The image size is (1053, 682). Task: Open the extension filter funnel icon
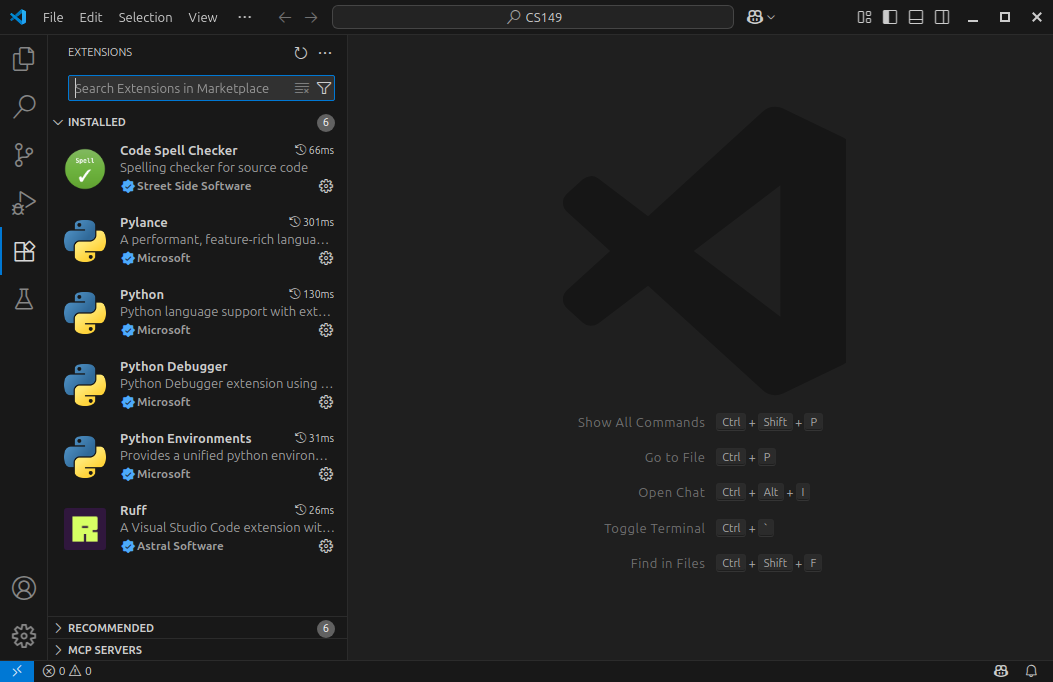click(323, 88)
